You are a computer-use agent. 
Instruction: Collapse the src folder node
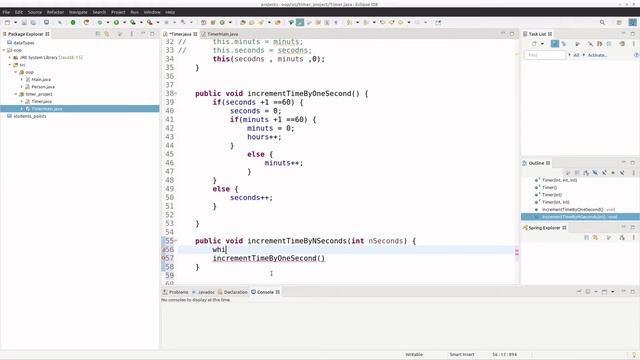(x=10, y=65)
